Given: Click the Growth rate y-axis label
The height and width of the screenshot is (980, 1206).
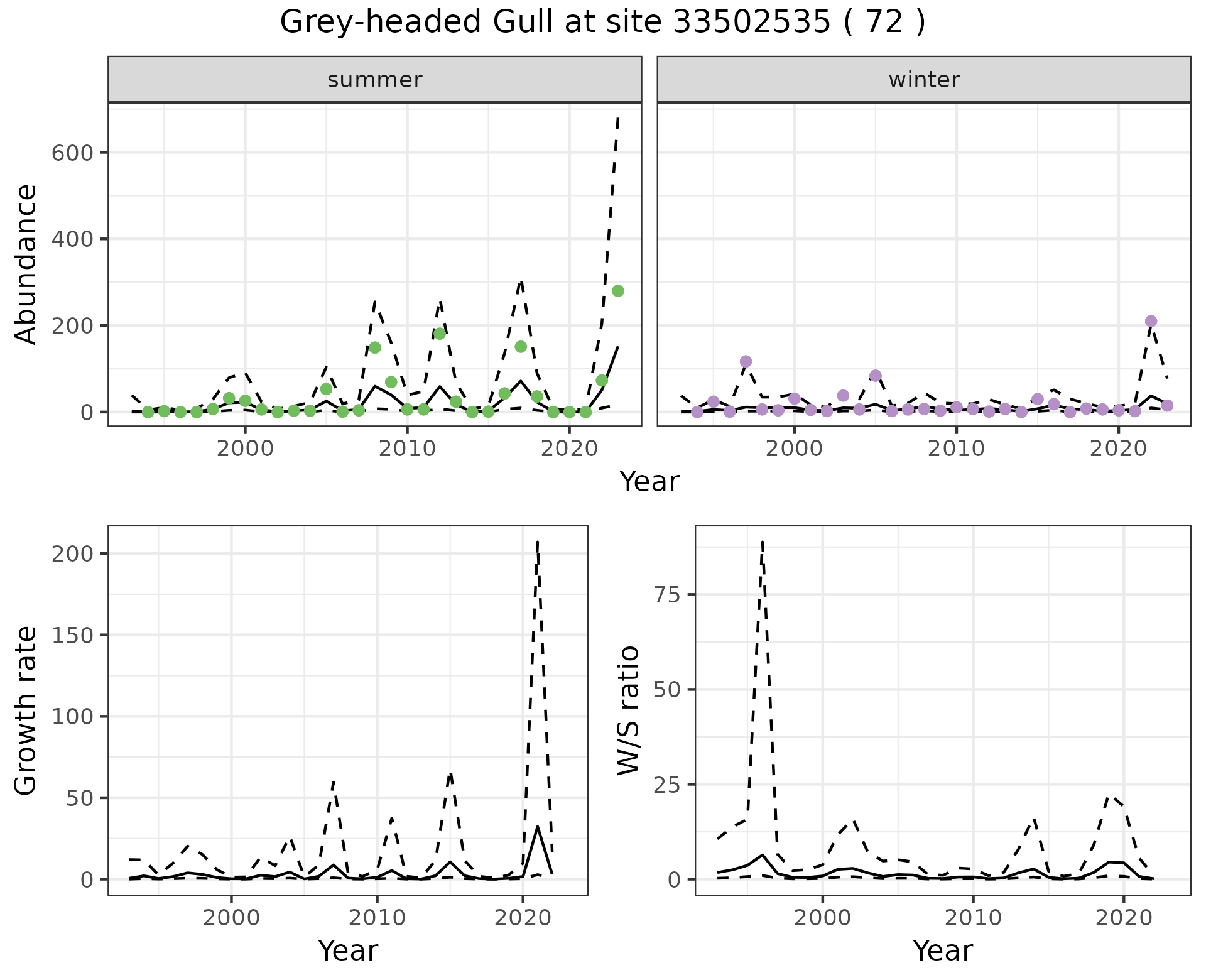Looking at the screenshot, I should pos(25,710).
